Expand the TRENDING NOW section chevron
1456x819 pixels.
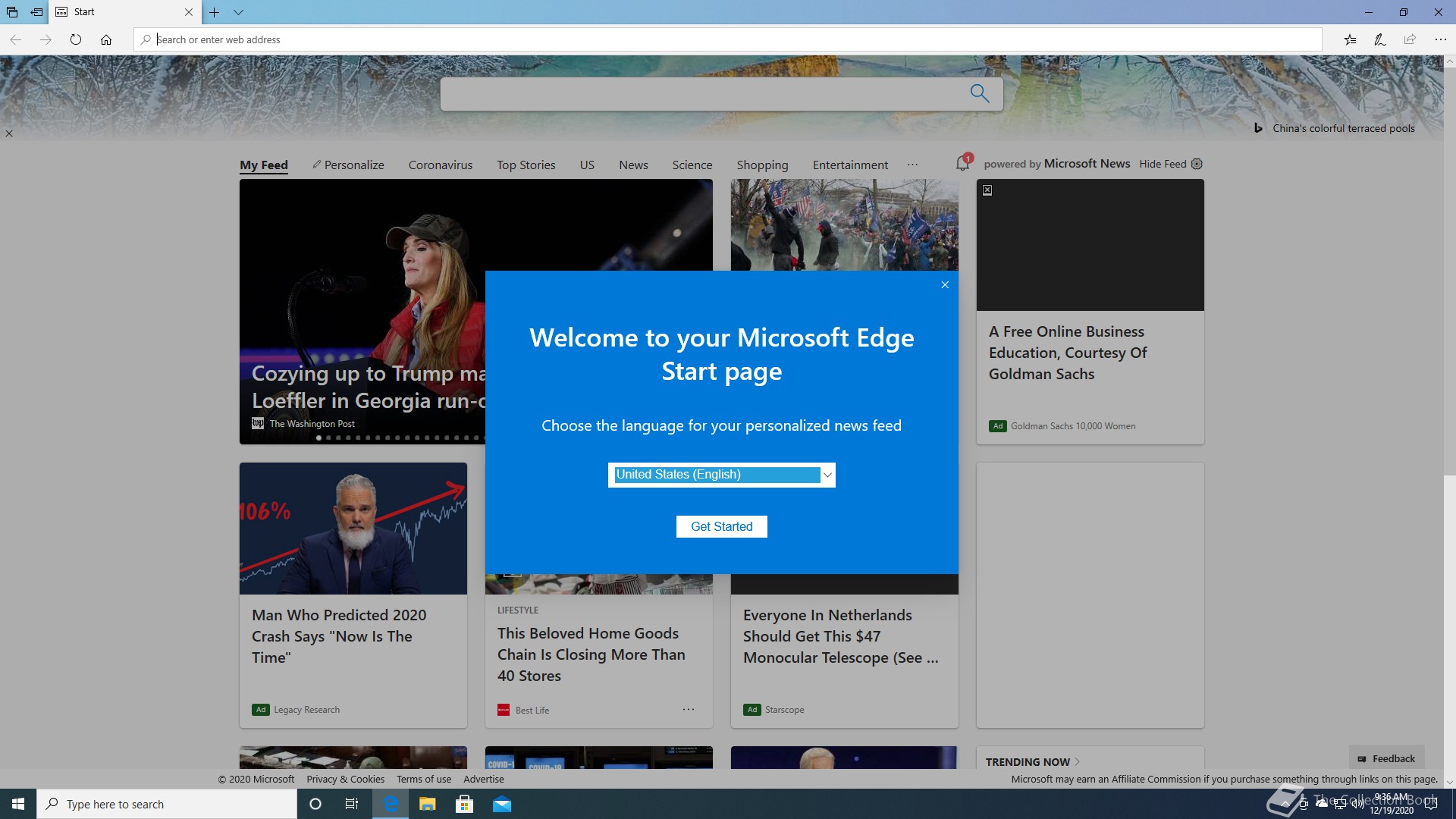[x=1078, y=761]
